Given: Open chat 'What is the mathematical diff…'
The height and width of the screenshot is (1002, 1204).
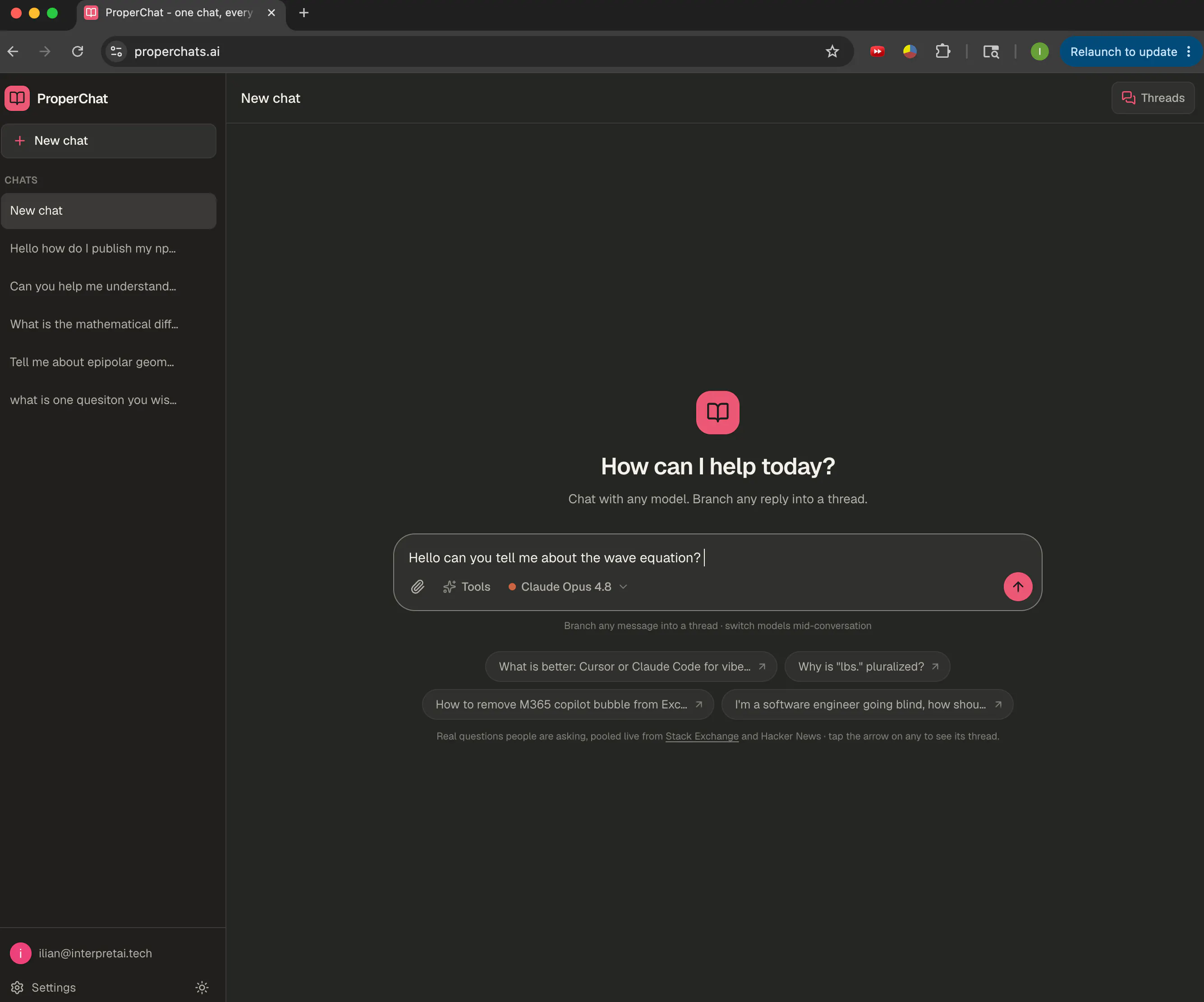Looking at the screenshot, I should point(109,324).
